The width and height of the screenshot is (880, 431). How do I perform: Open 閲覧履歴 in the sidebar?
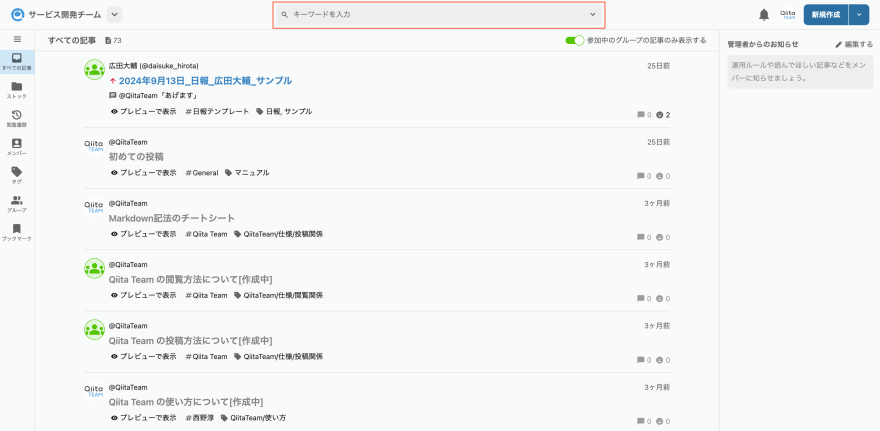[17, 119]
